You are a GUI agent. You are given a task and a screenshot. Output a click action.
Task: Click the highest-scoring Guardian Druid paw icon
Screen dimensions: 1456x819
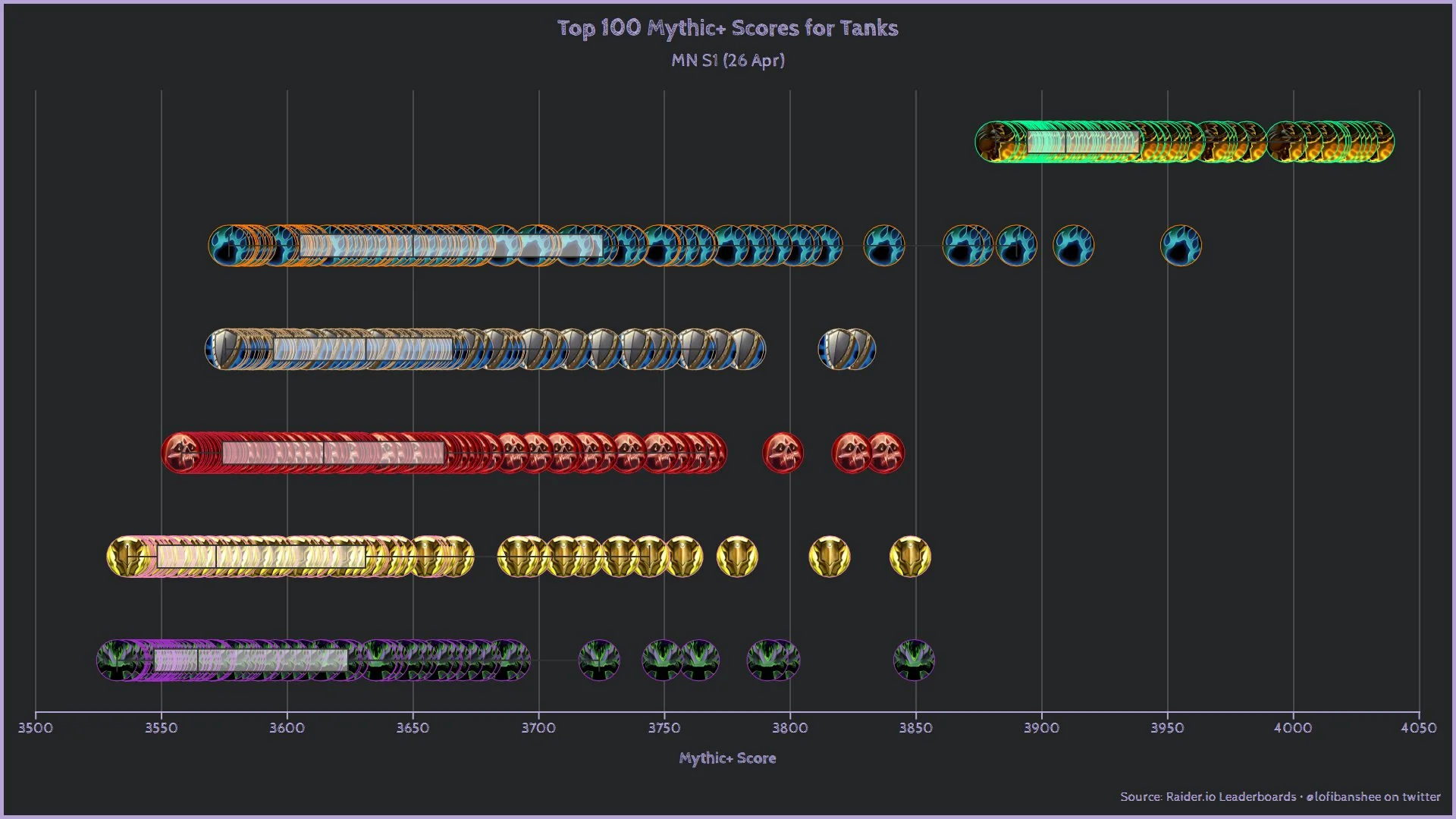[x=1181, y=246]
